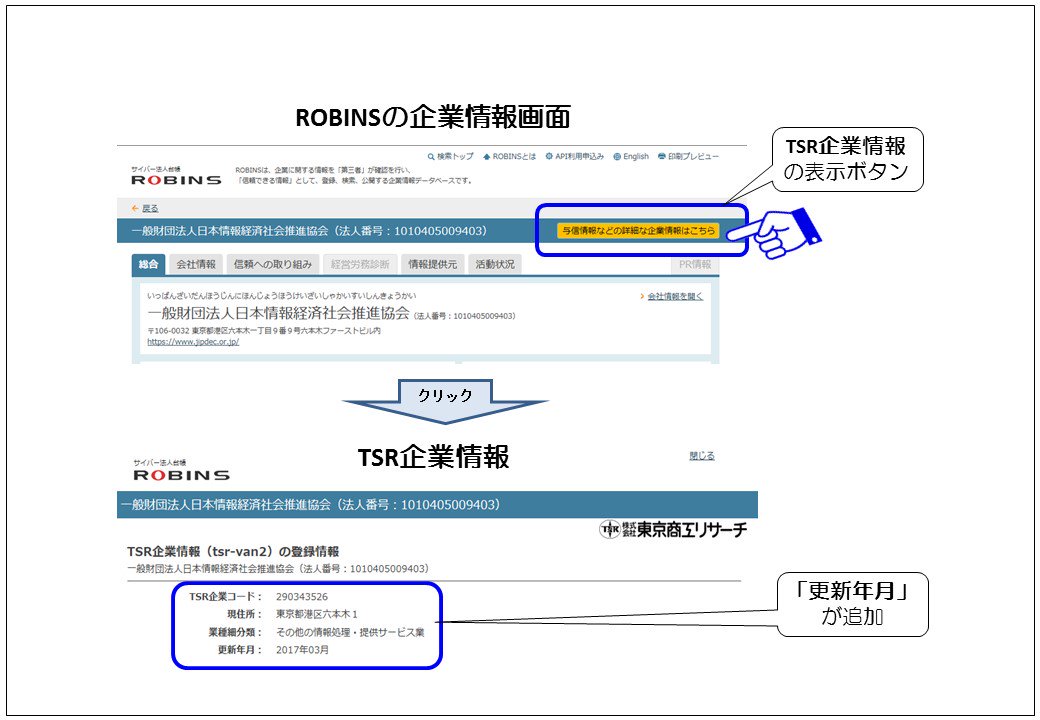Select TSR企業コード value 290343526

pos(302,597)
